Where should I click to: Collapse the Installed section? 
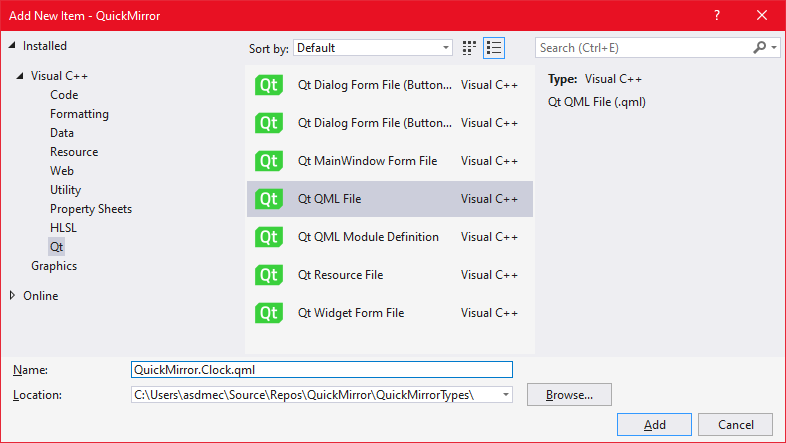12,46
